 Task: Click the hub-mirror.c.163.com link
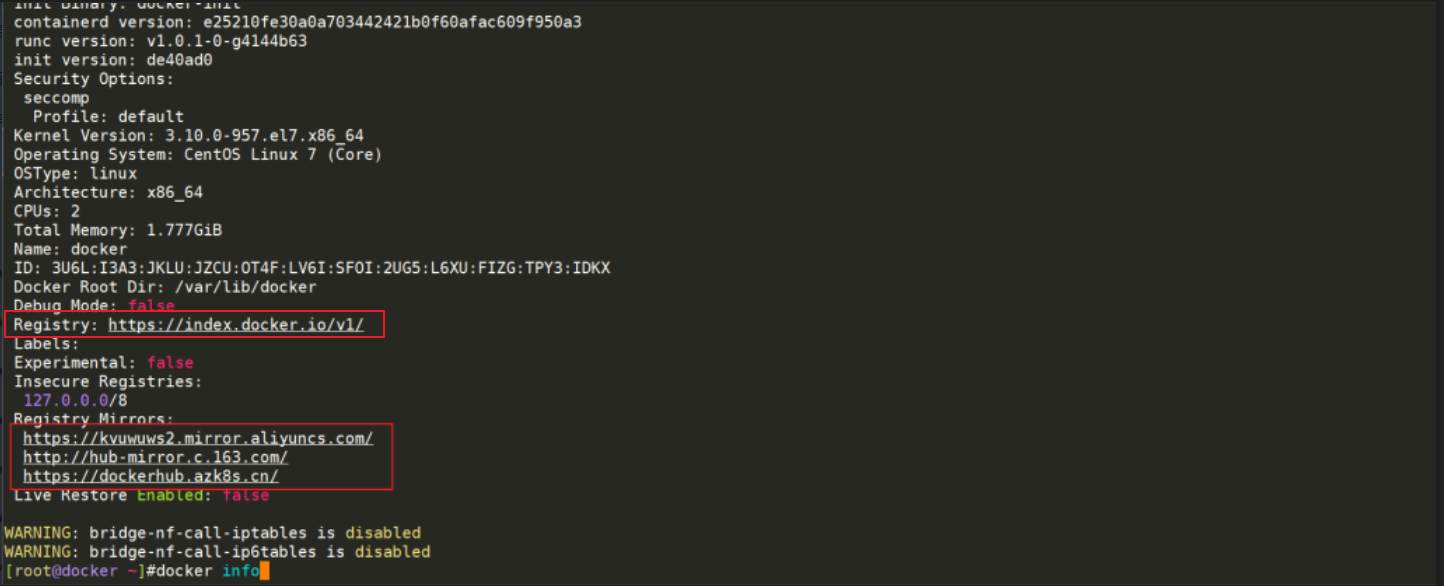pyautogui.click(x=155, y=457)
